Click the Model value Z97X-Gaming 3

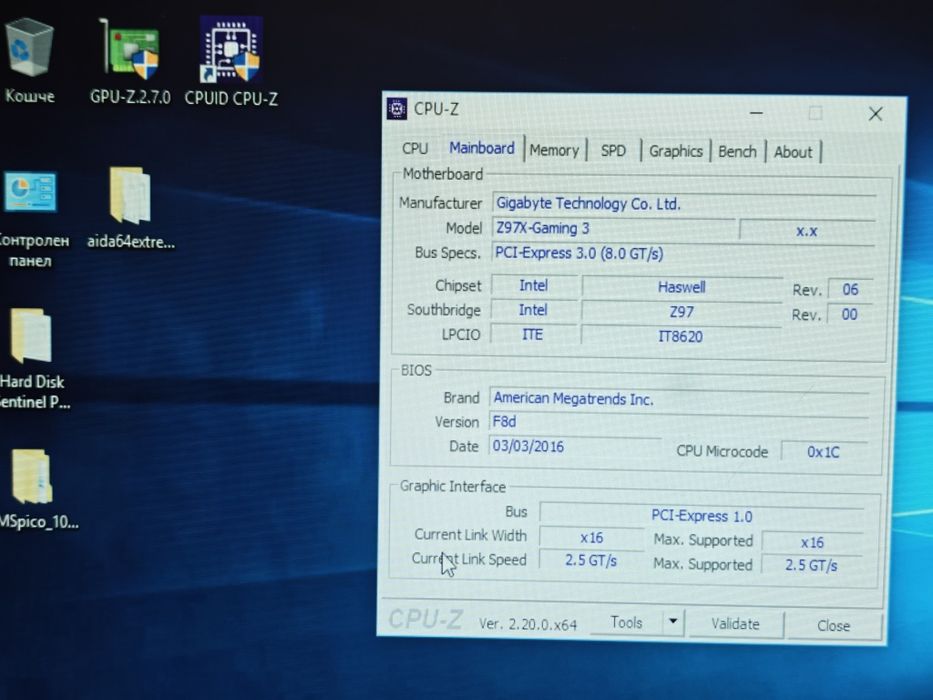coord(613,229)
